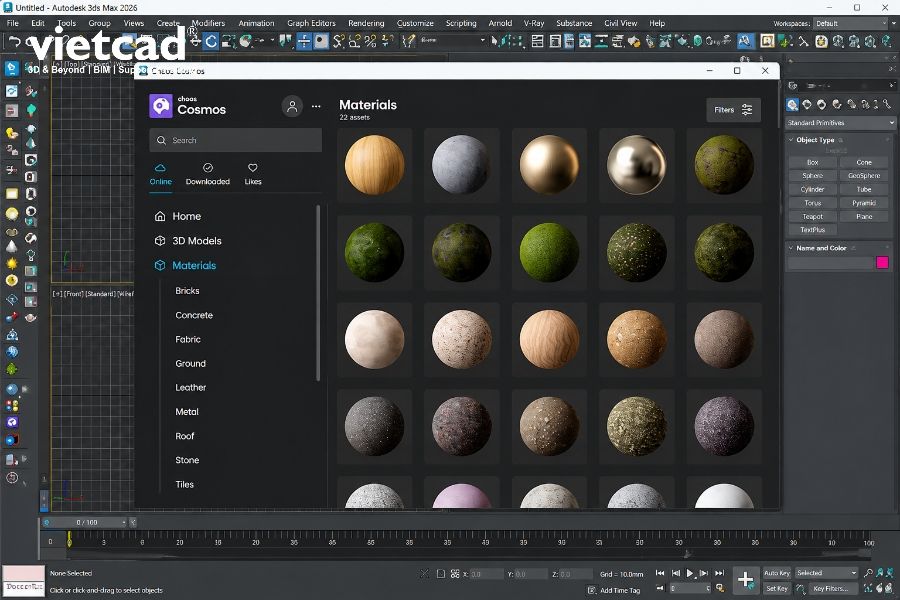
Task: Click the Redo arrow in main toolbar
Action: coord(30,41)
